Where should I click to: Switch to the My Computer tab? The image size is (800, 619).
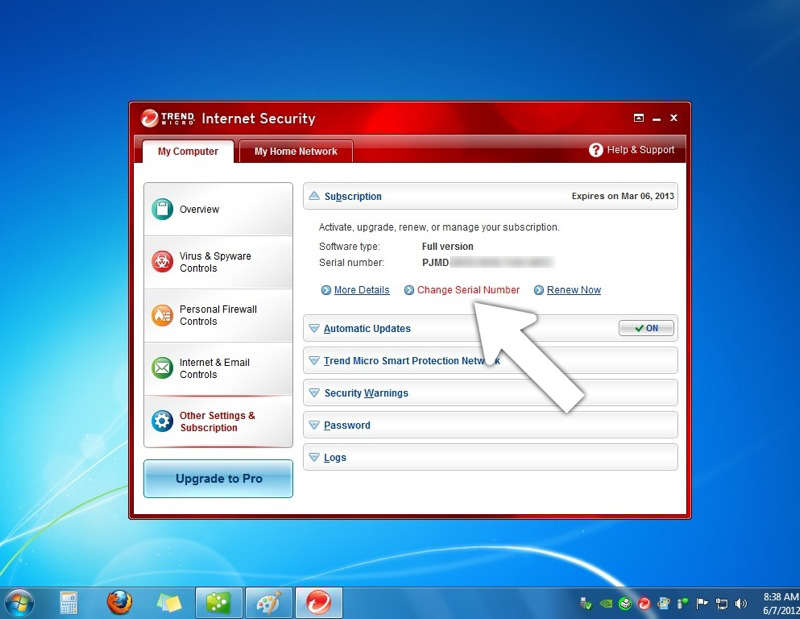[x=188, y=152]
